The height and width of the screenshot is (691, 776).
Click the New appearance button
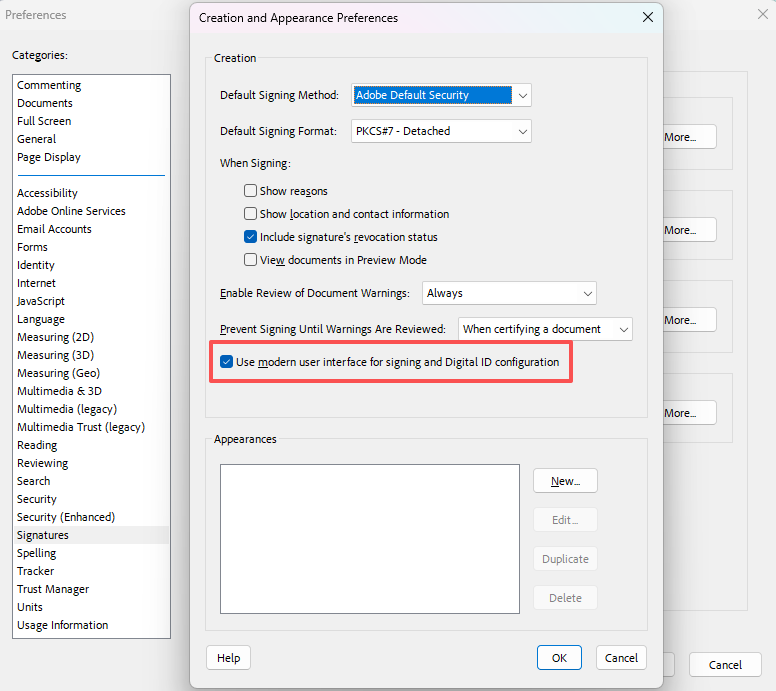pyautogui.click(x=565, y=481)
